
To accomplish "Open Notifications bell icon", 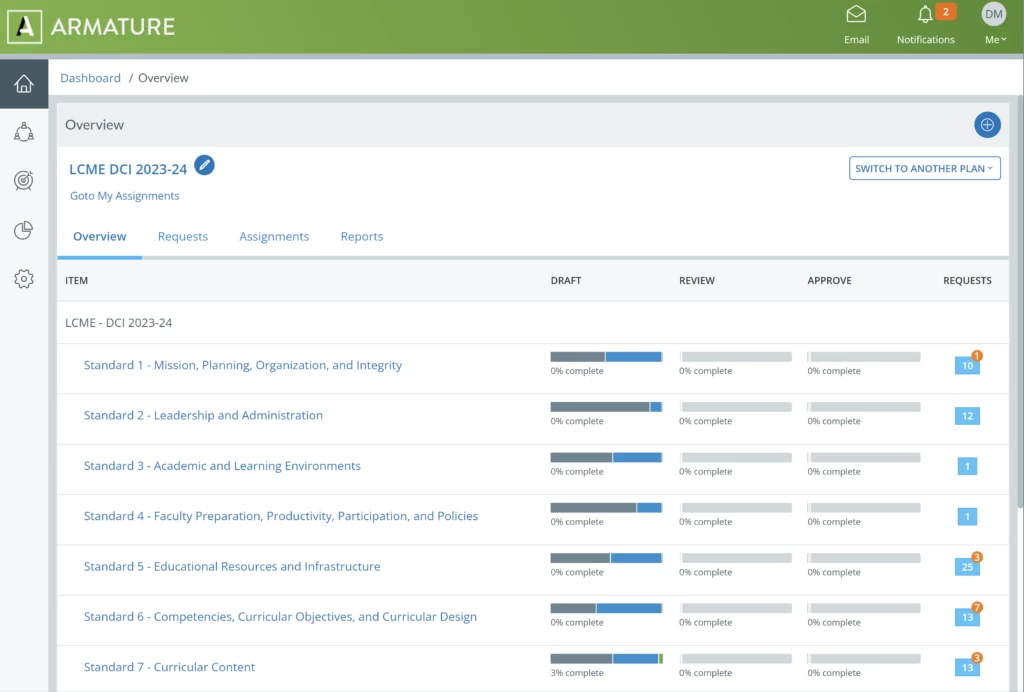I will [925, 15].
